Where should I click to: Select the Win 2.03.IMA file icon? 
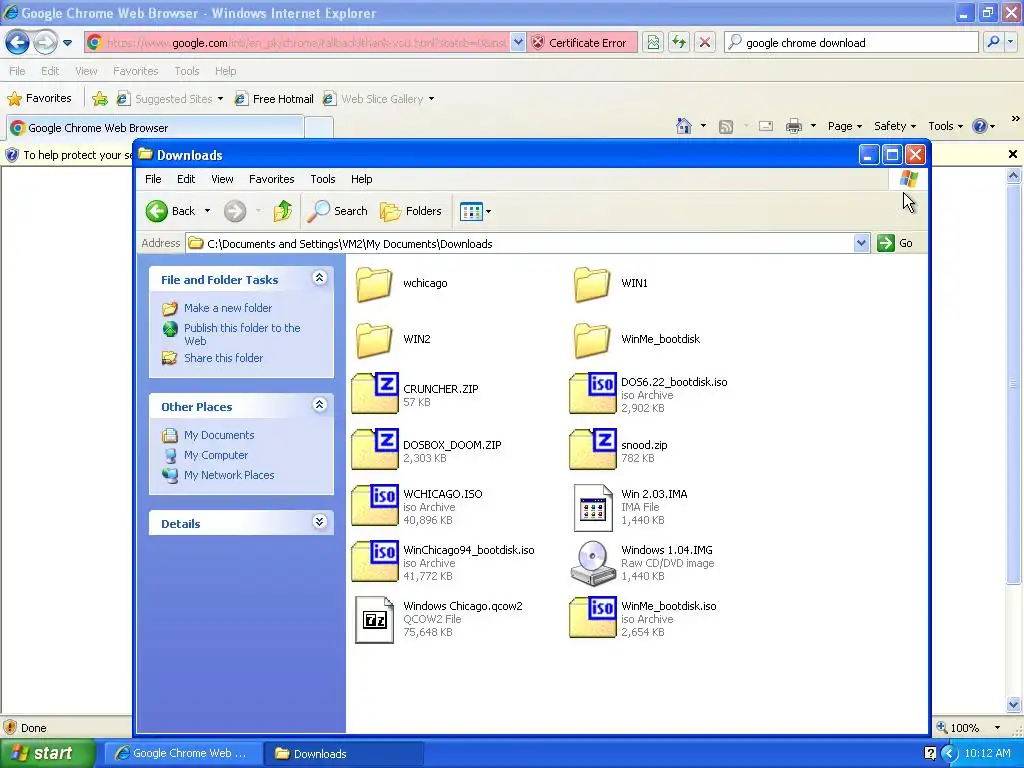(x=593, y=507)
